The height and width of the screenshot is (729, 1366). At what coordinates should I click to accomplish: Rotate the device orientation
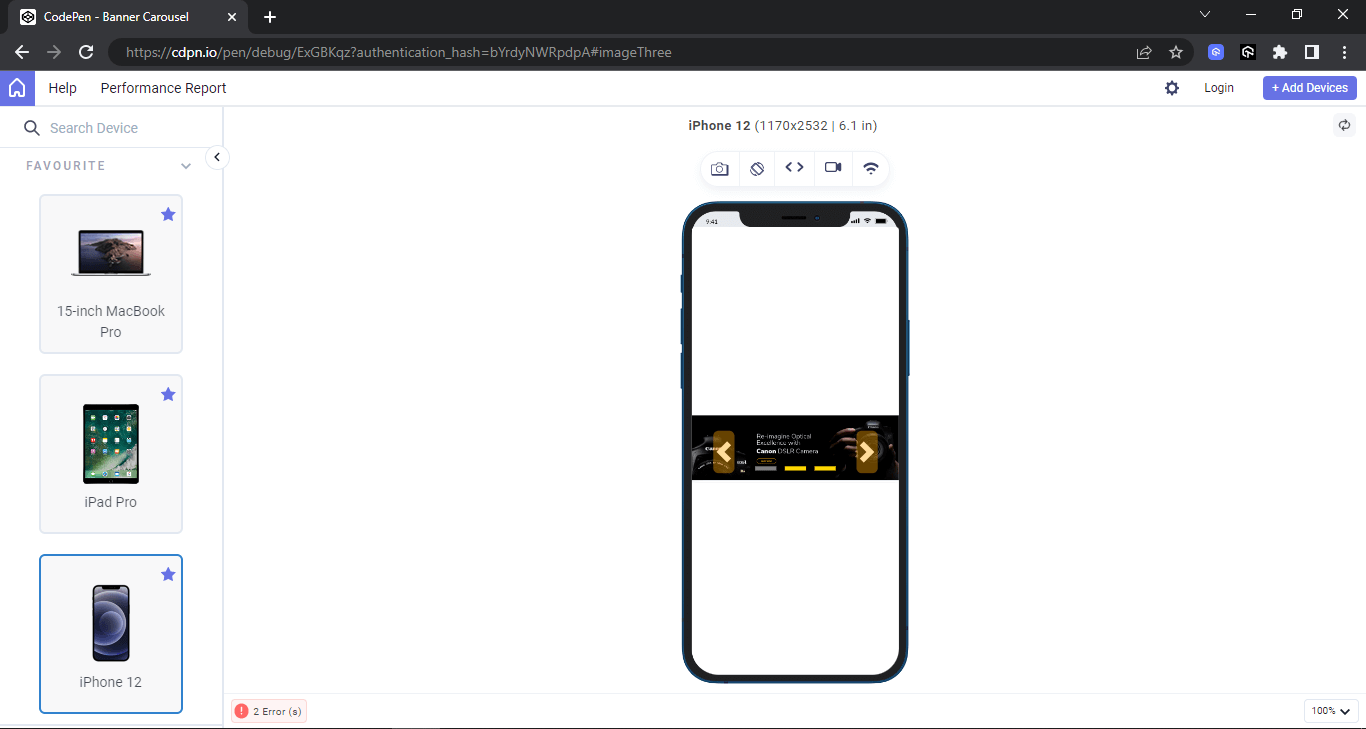(x=757, y=168)
